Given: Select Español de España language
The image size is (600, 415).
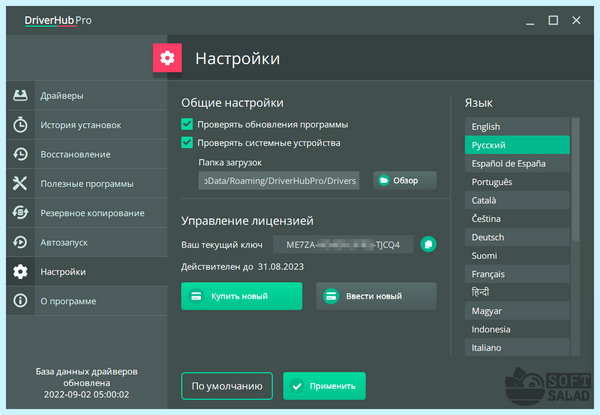Looking at the screenshot, I should coord(517,163).
